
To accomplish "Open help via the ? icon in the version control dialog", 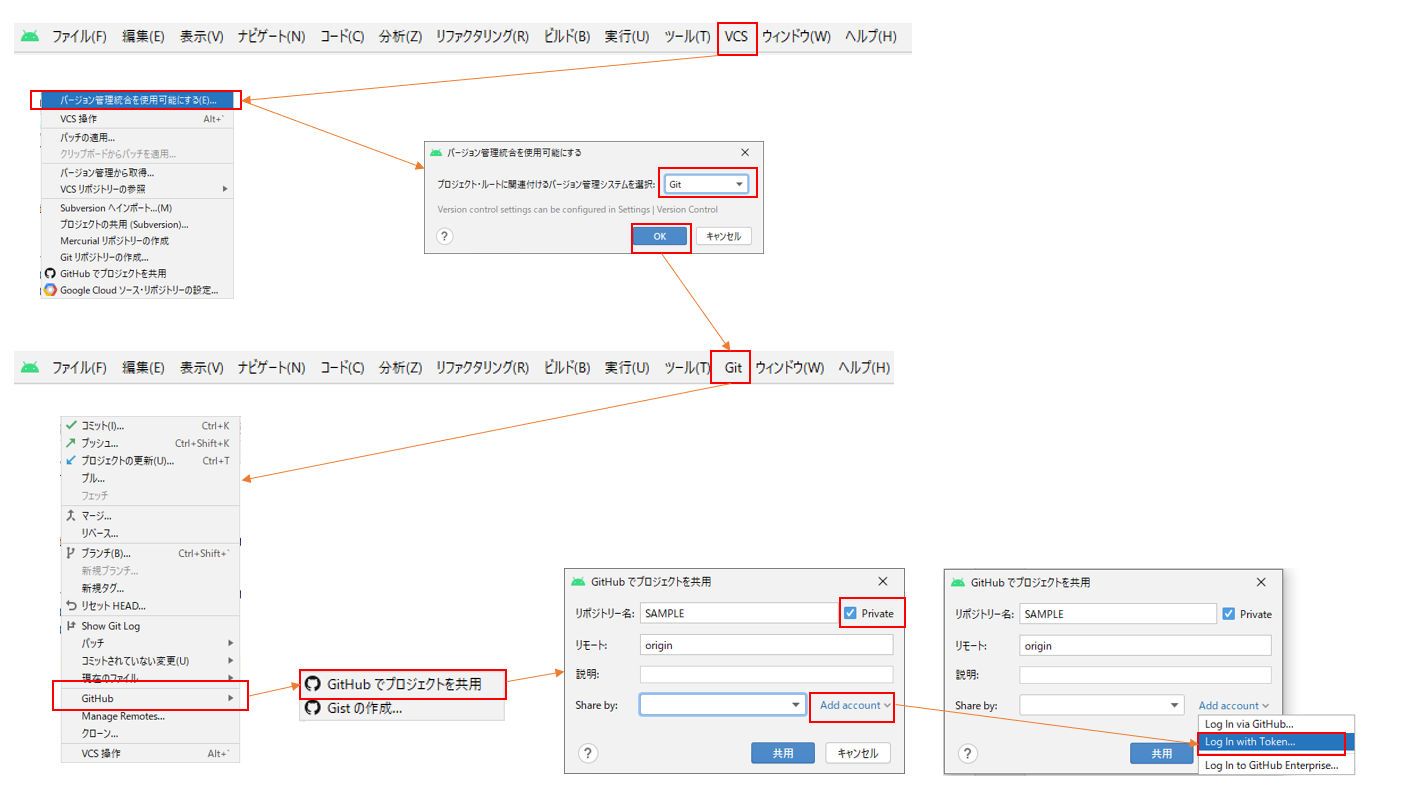I will (x=442, y=236).
